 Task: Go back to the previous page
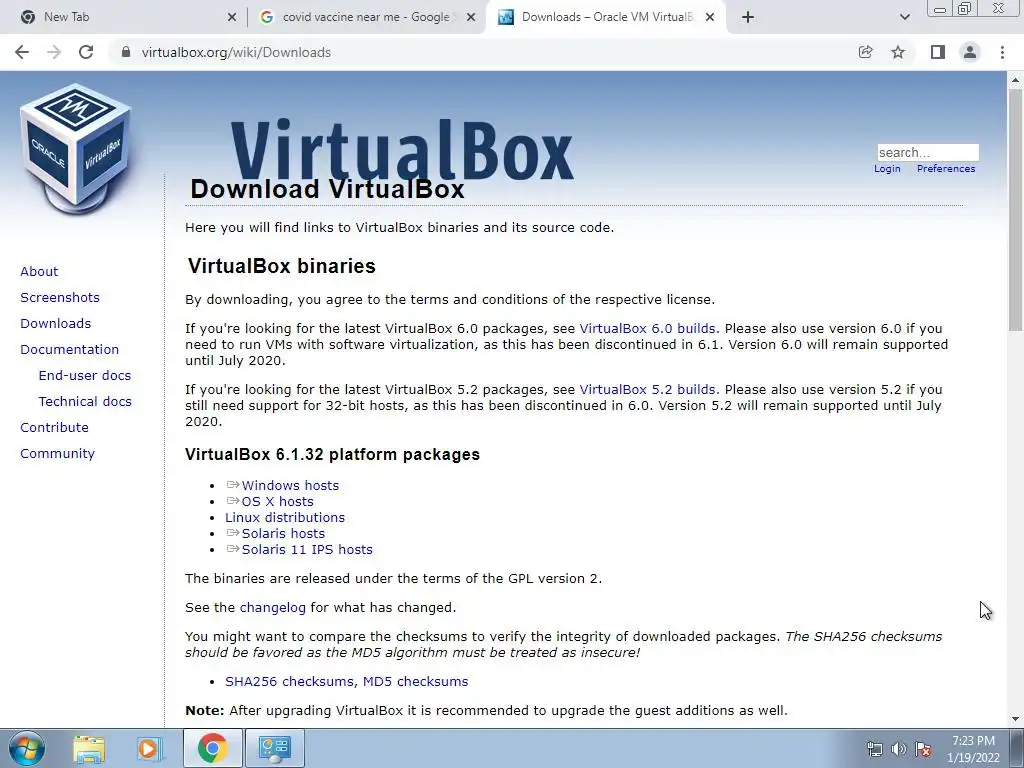22,52
